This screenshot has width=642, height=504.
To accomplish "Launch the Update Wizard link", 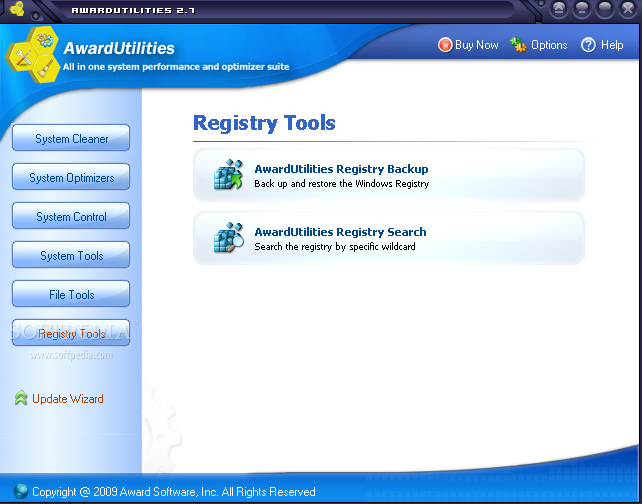I will tap(68, 399).
